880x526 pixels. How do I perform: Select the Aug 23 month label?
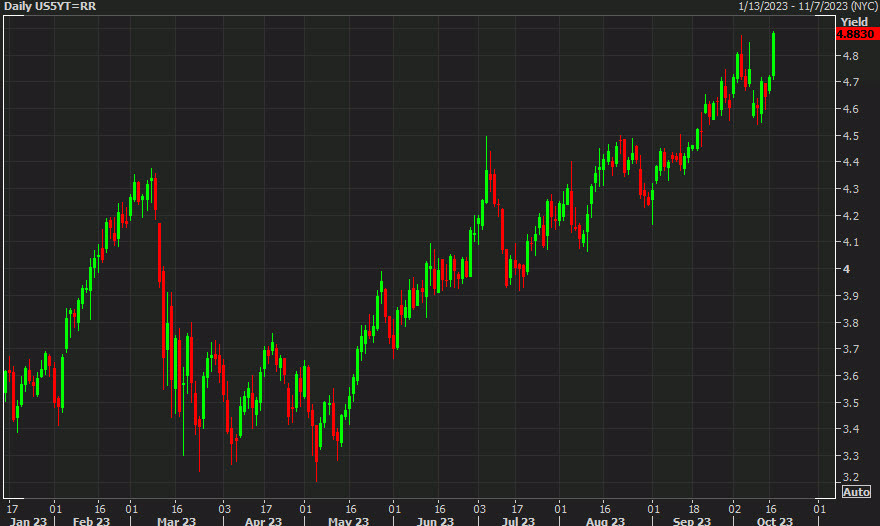pos(604,520)
